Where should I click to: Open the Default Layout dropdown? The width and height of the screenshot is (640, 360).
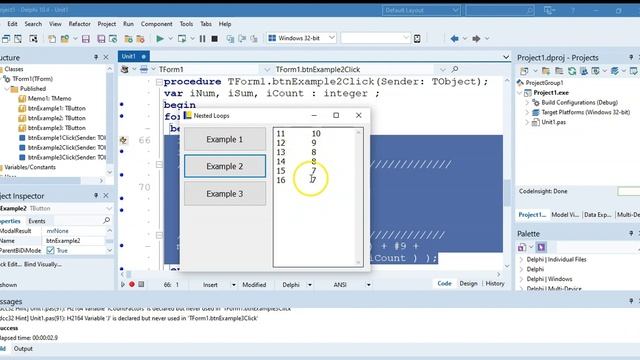tap(455, 10)
